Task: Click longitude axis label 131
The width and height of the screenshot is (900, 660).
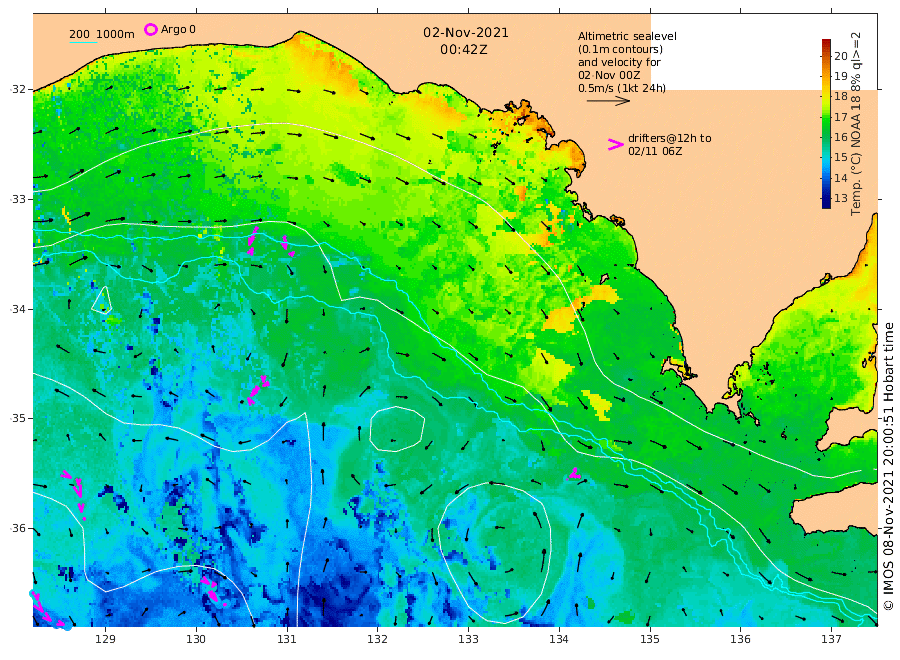Action: [x=286, y=639]
